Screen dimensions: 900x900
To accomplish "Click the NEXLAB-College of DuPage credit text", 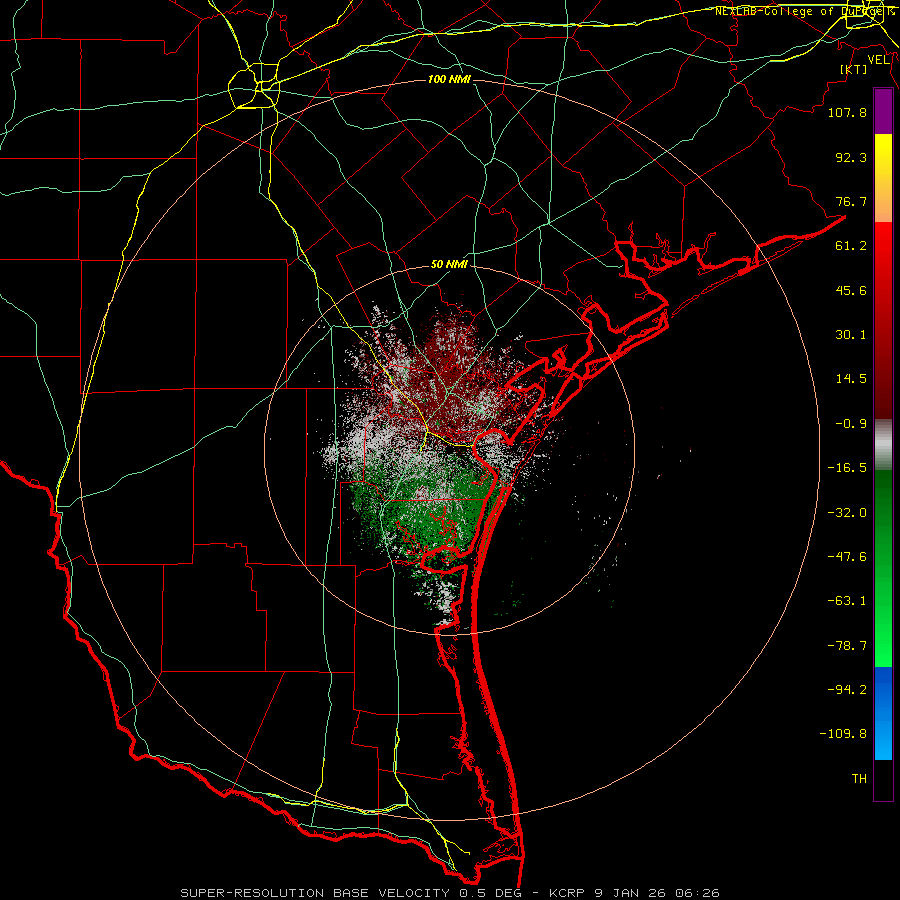I will (804, 11).
